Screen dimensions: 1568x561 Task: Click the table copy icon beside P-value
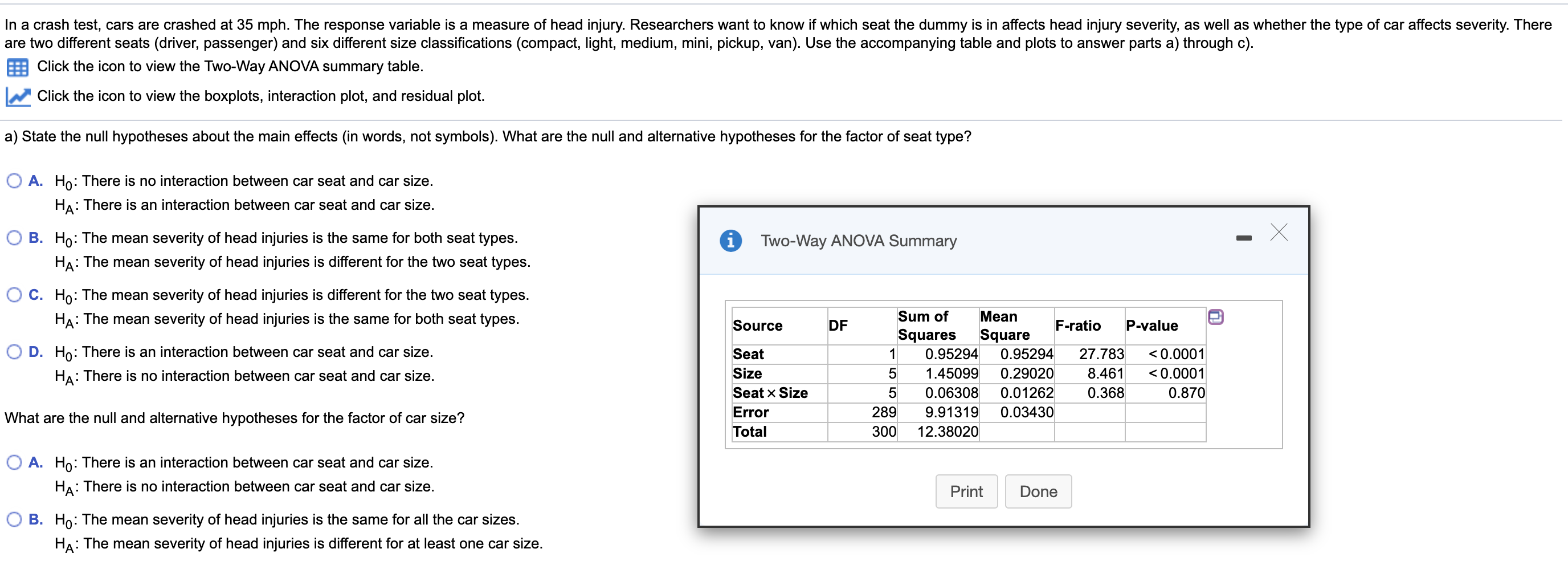(1215, 317)
